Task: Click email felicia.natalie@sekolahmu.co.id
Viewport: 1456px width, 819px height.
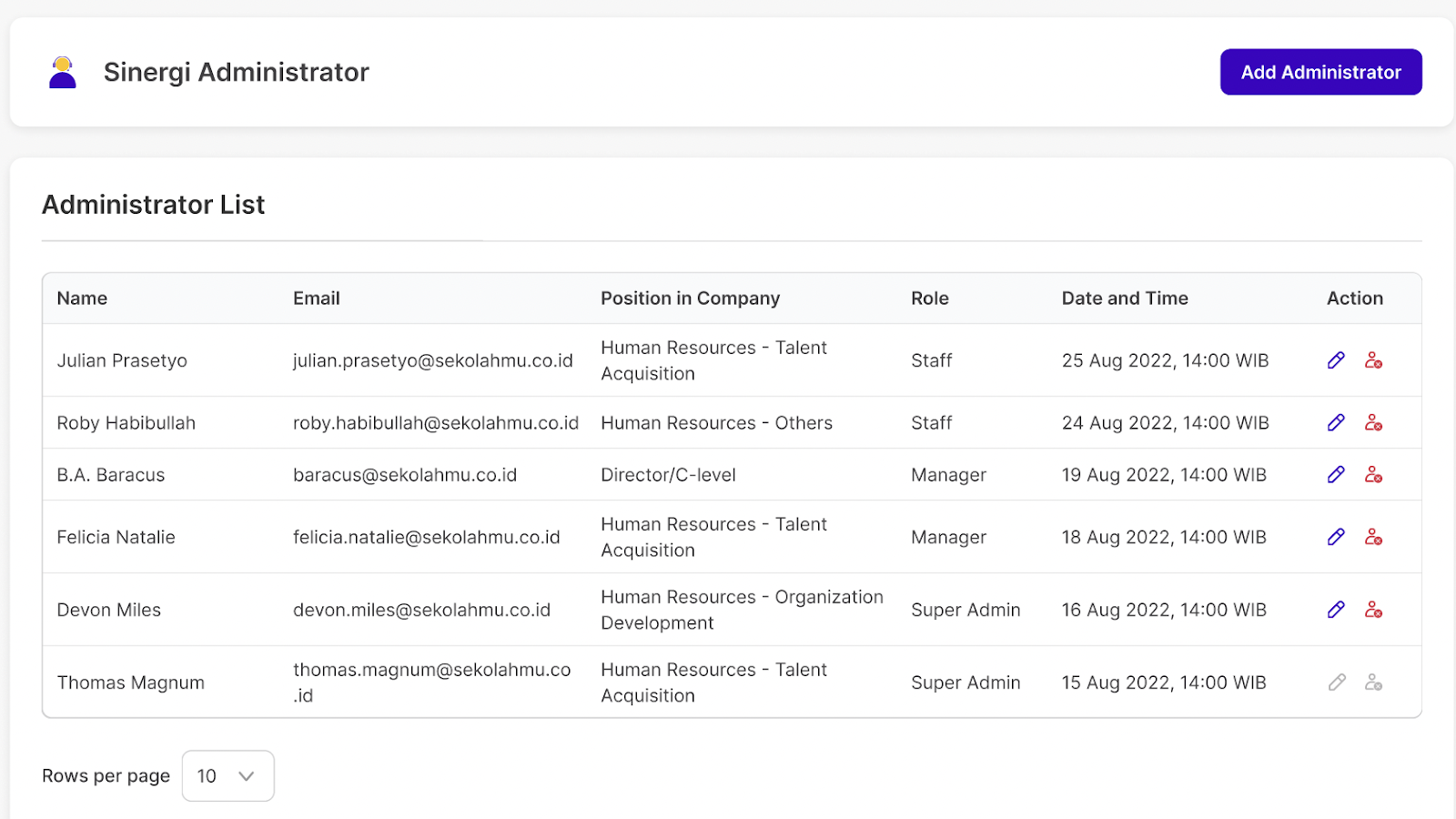Action: click(427, 537)
